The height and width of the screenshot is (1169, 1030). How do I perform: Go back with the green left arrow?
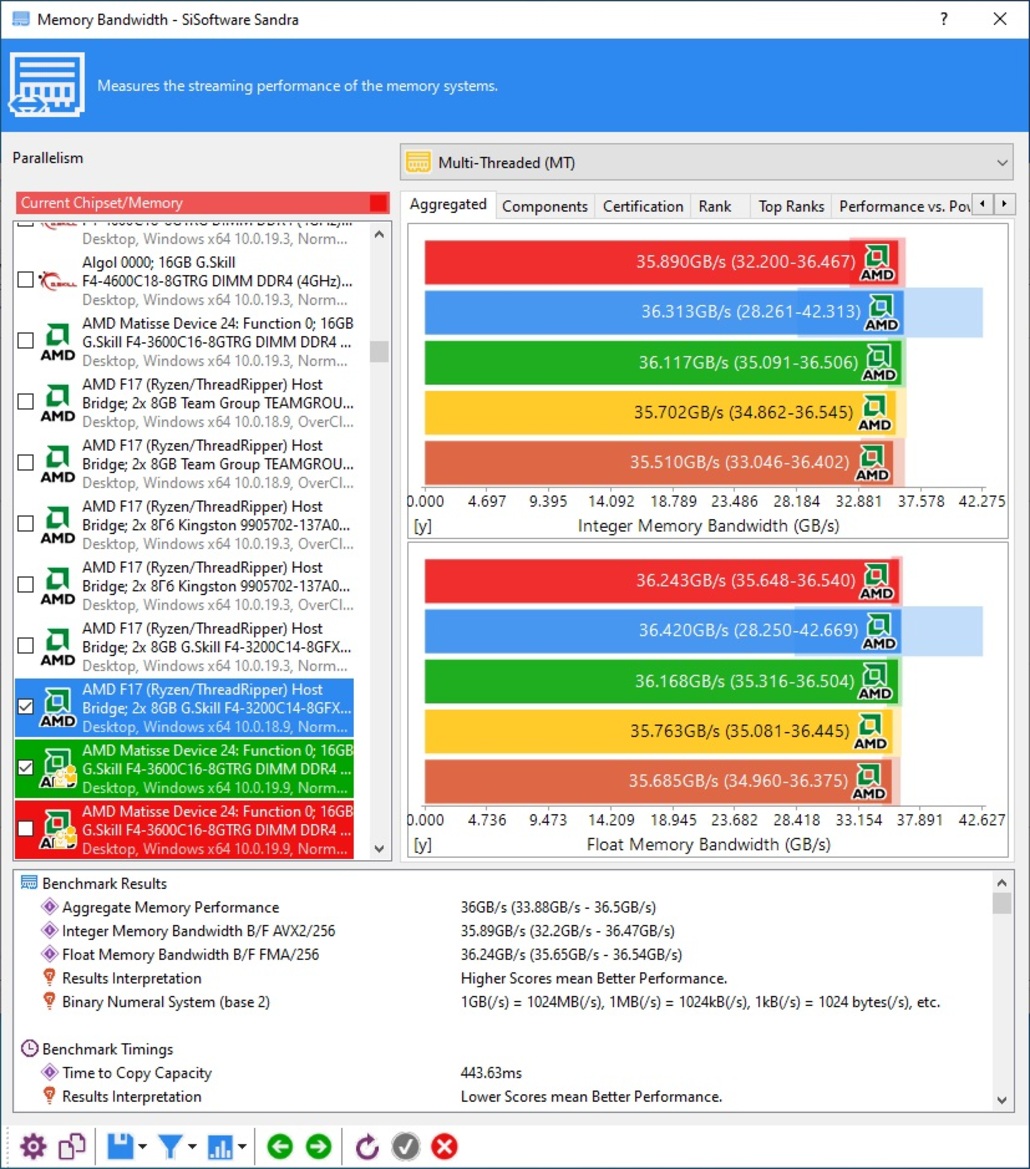pyautogui.click(x=280, y=1147)
